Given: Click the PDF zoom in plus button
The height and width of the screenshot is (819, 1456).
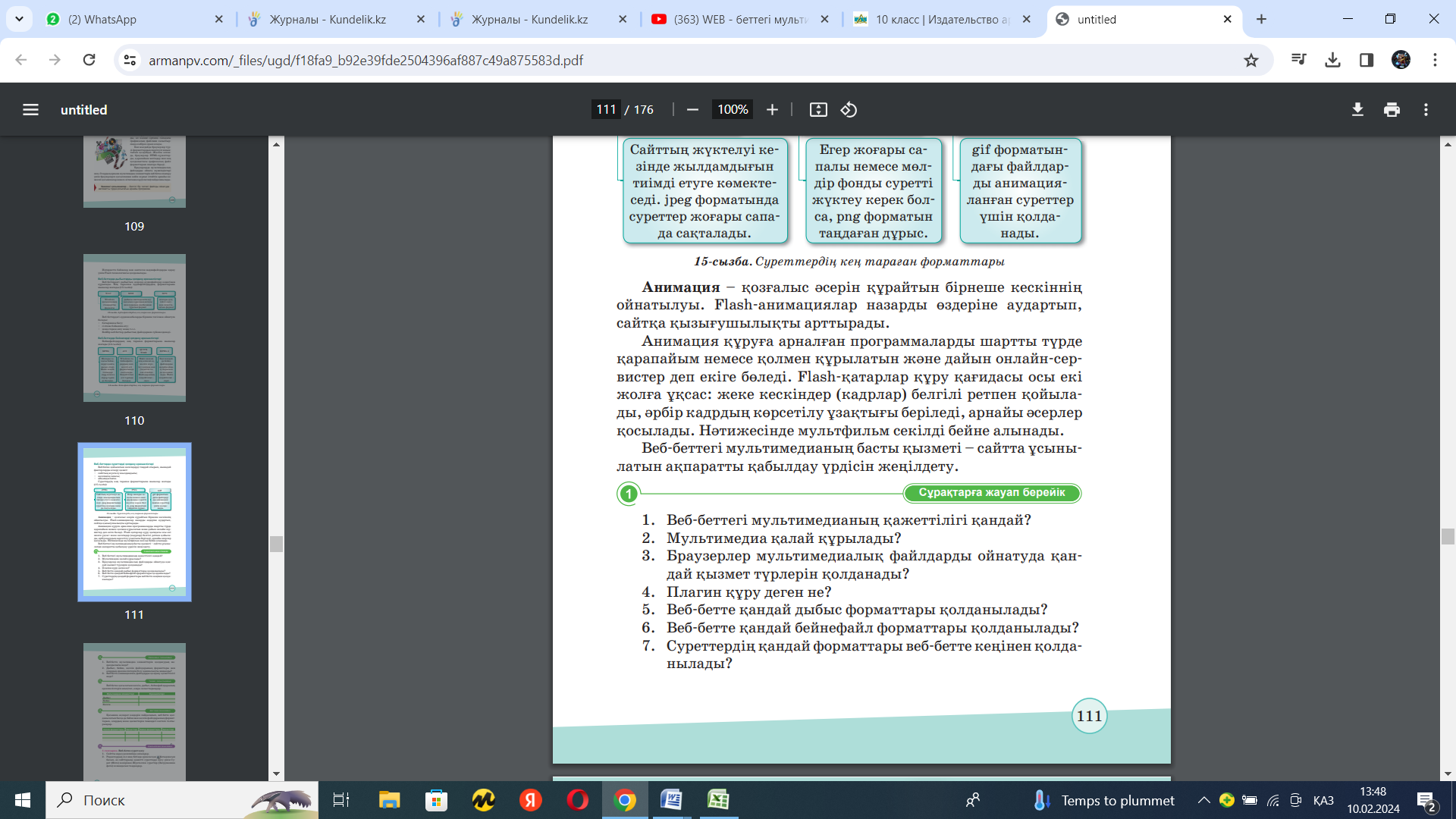Looking at the screenshot, I should (772, 110).
